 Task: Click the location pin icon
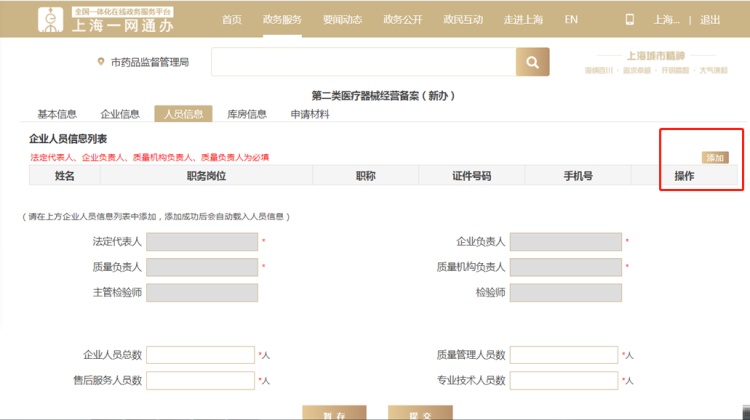tap(100, 62)
